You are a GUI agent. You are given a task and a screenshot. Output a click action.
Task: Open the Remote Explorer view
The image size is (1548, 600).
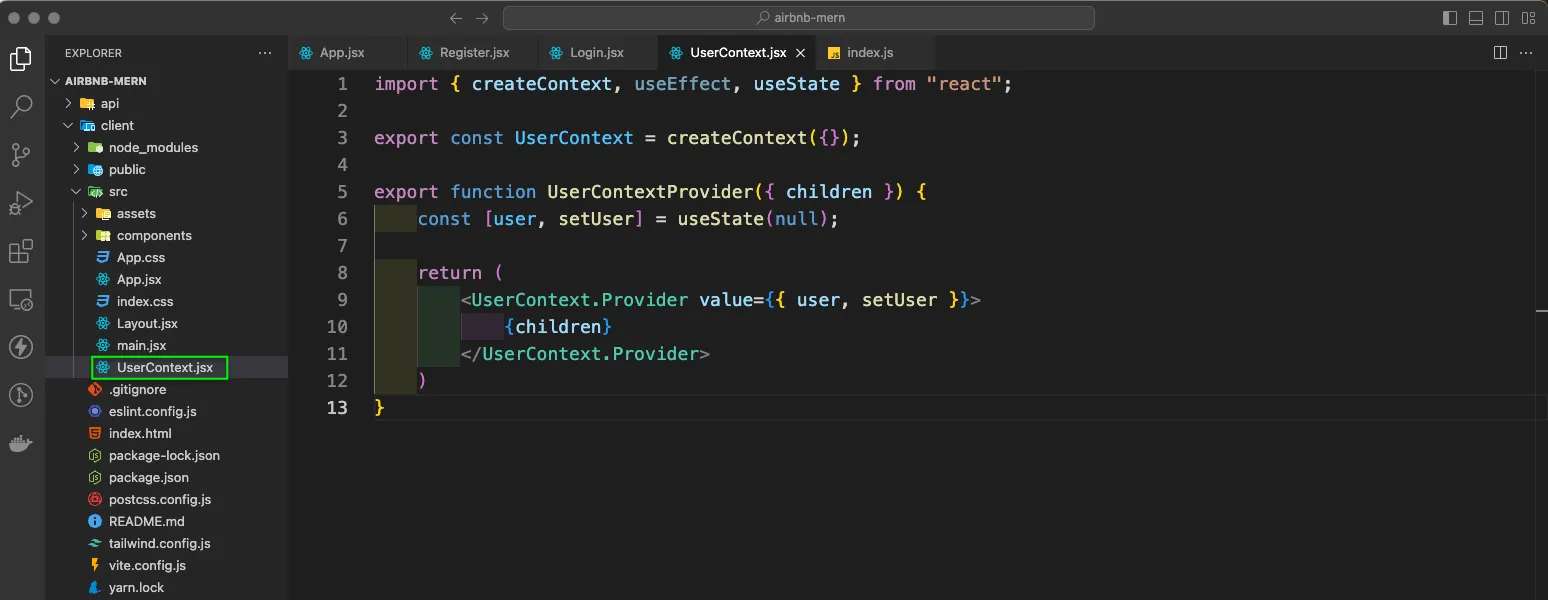pos(20,299)
